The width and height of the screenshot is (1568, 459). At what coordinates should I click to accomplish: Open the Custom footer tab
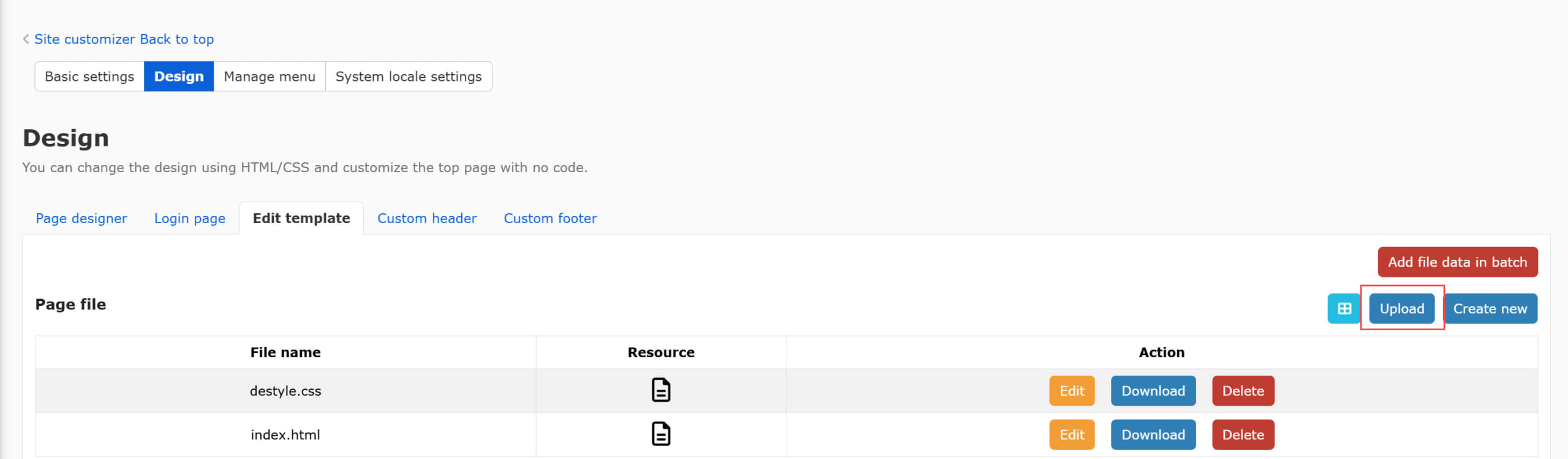click(550, 219)
